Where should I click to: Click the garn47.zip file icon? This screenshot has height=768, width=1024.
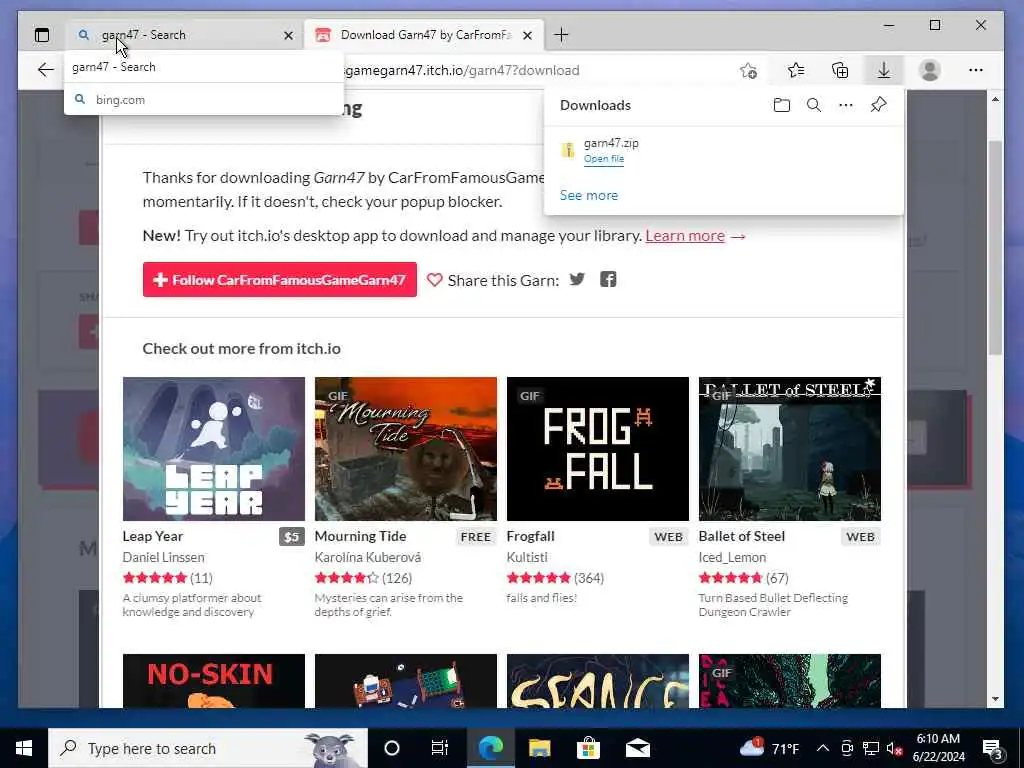[x=568, y=150]
